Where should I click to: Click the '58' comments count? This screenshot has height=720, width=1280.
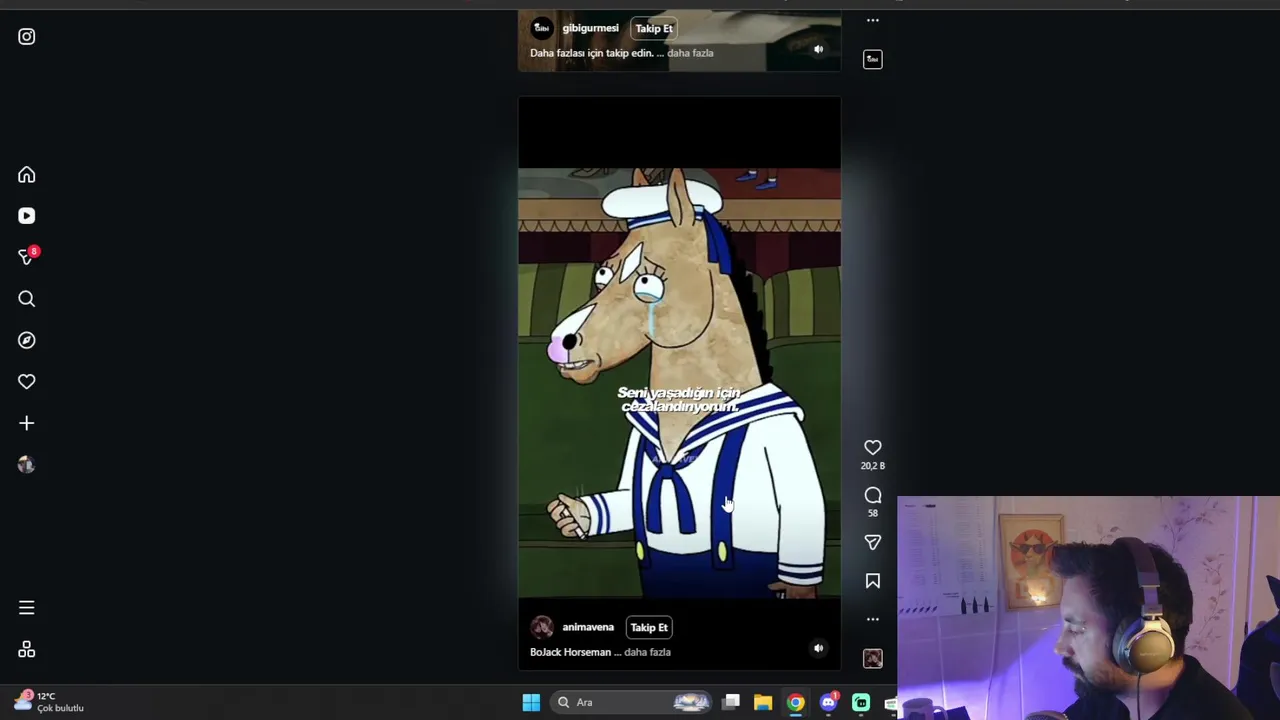(x=873, y=513)
